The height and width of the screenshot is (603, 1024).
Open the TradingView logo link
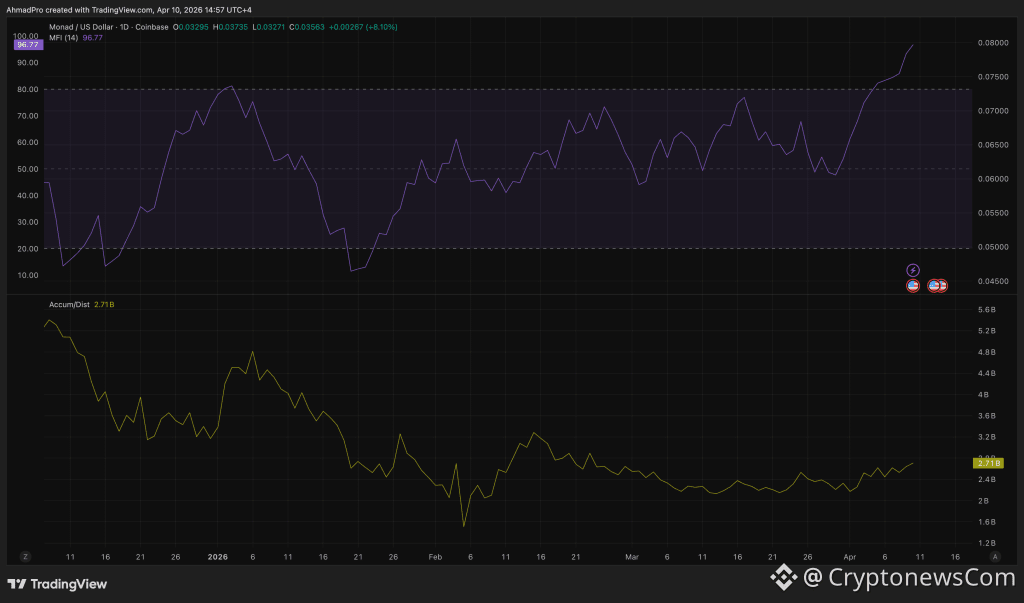[x=57, y=584]
